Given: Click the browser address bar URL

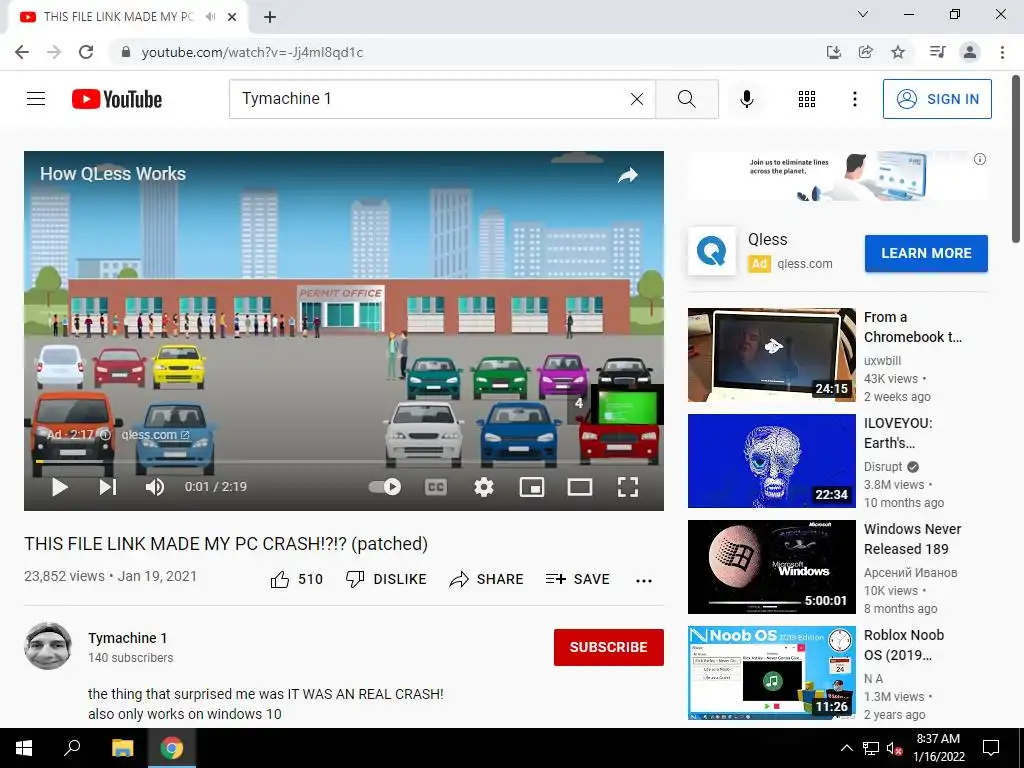Looking at the screenshot, I should click(x=252, y=52).
